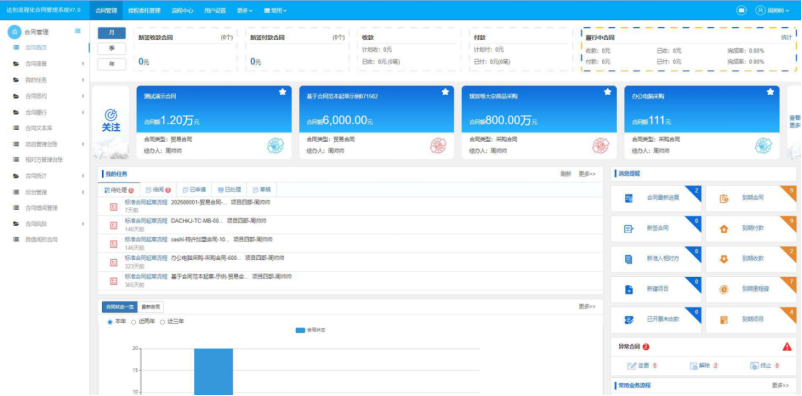
Task: Select the 近三年 radio button
Action: pyautogui.click(x=163, y=322)
